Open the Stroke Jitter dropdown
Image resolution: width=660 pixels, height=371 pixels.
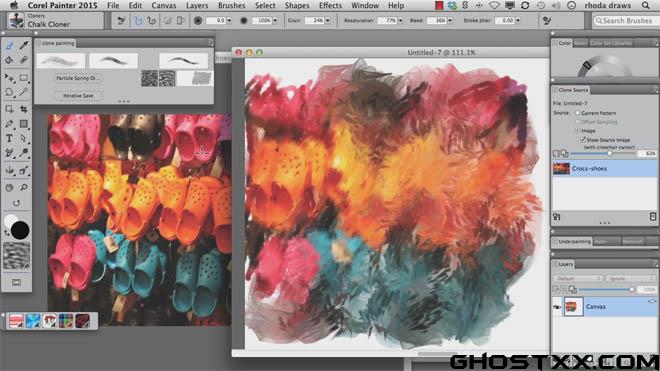point(518,20)
